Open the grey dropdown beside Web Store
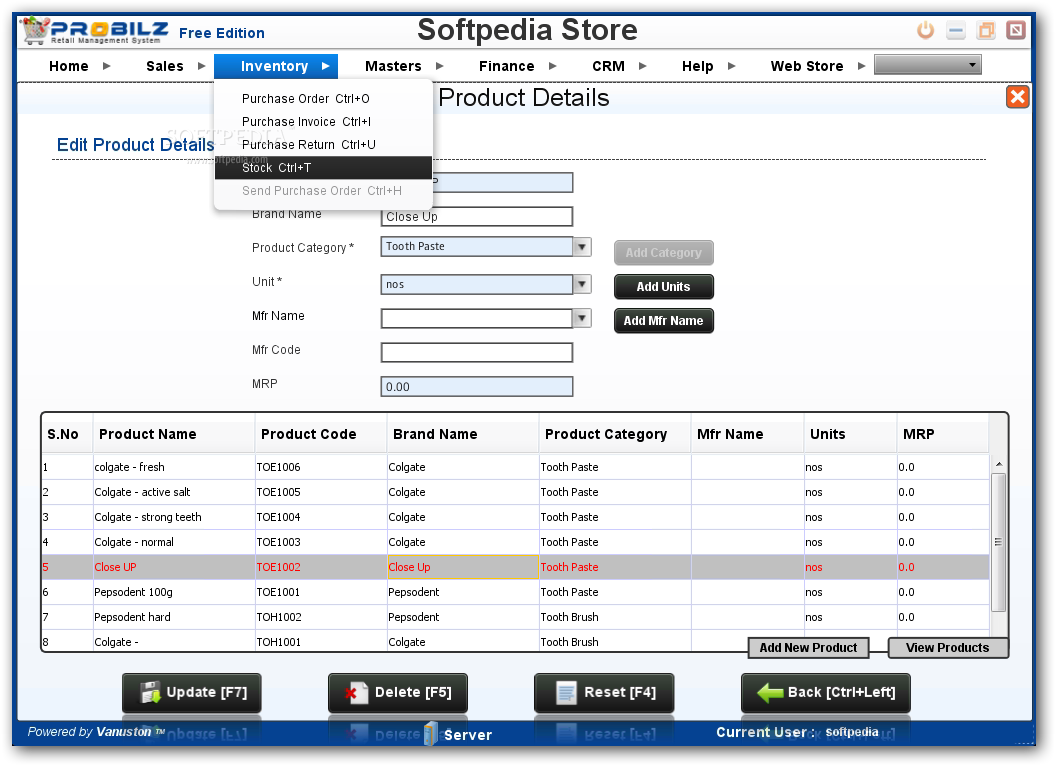1056x766 pixels. [927, 65]
